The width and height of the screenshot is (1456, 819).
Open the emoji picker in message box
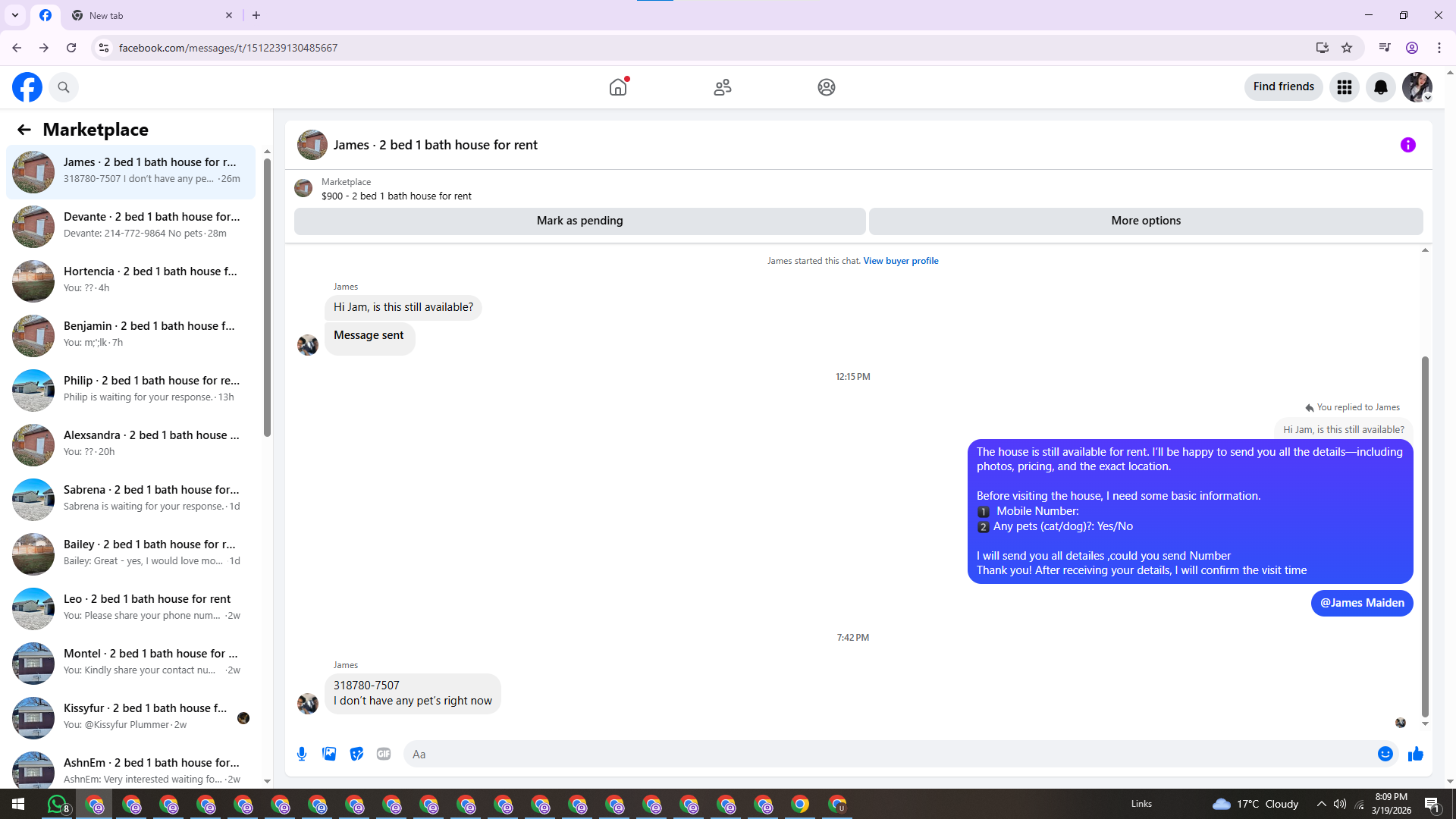pos(1385,754)
